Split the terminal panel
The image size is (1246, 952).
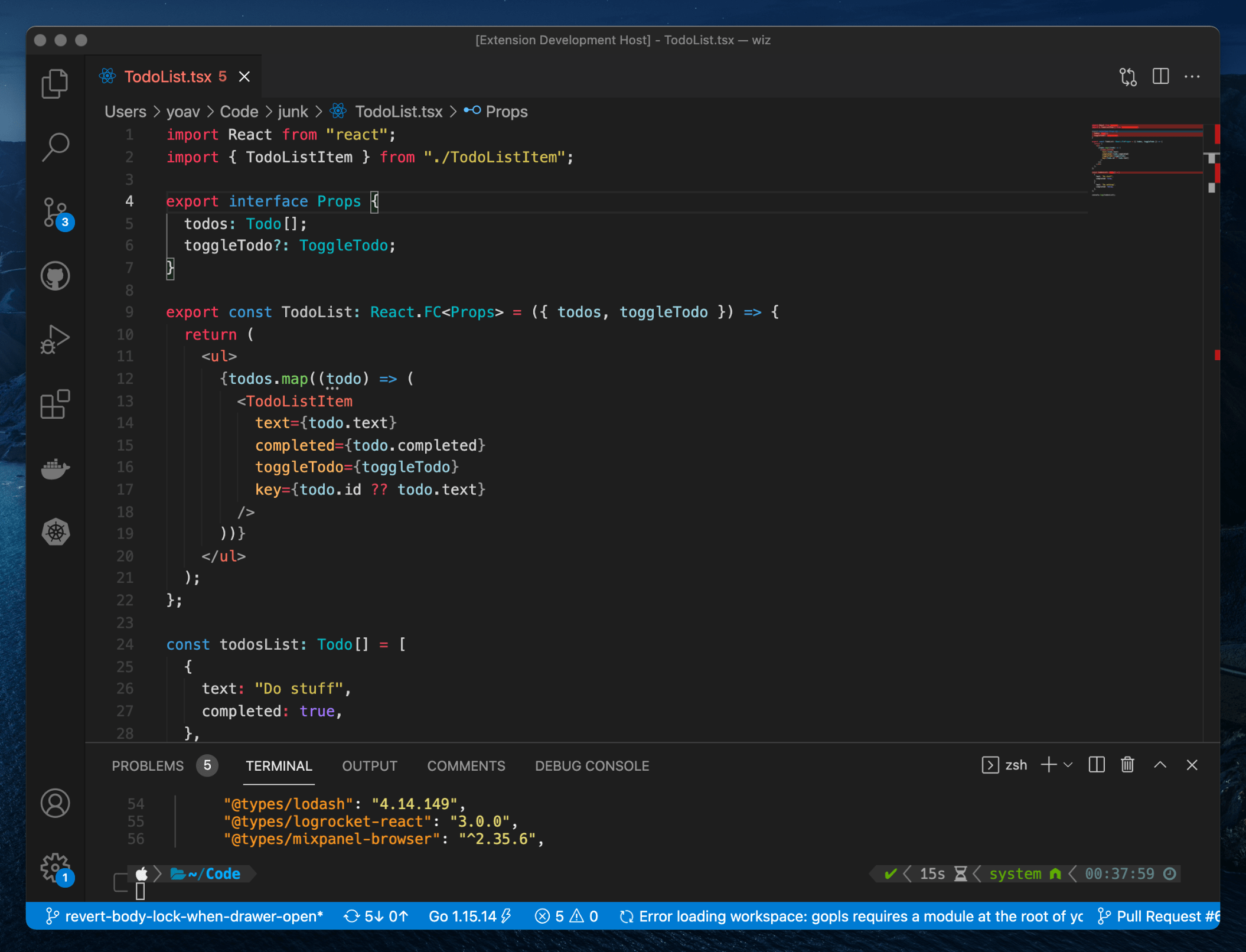pyautogui.click(x=1097, y=765)
